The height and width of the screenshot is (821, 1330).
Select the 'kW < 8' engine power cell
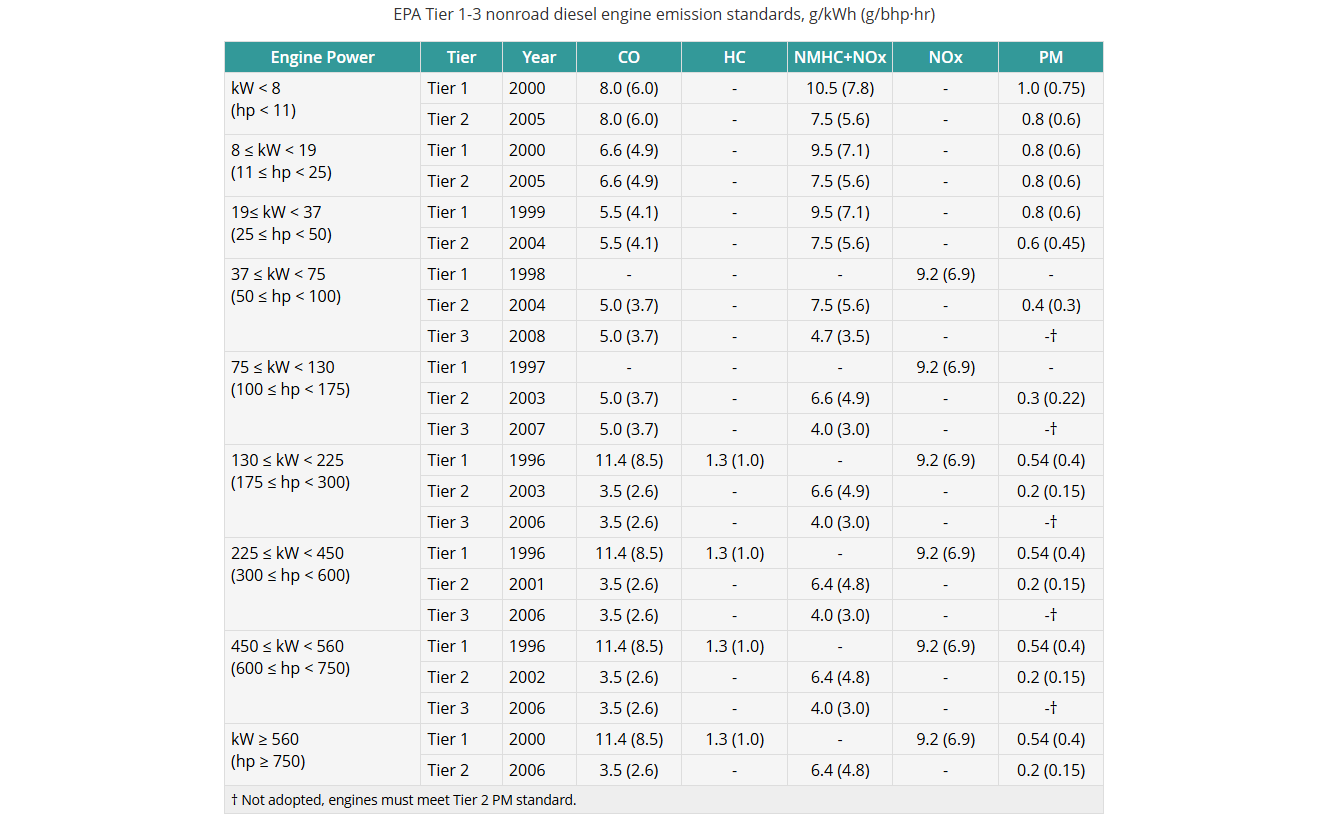(322, 103)
